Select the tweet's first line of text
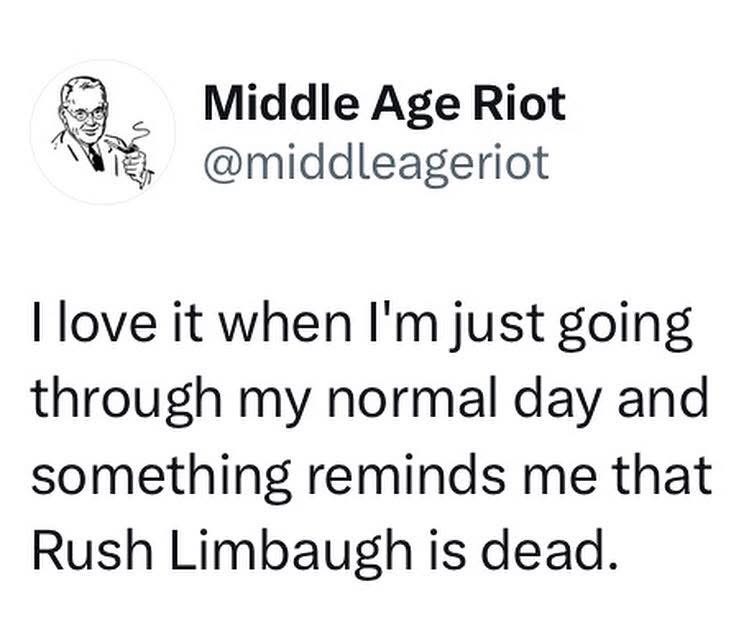The width and height of the screenshot is (749, 640). (361, 327)
